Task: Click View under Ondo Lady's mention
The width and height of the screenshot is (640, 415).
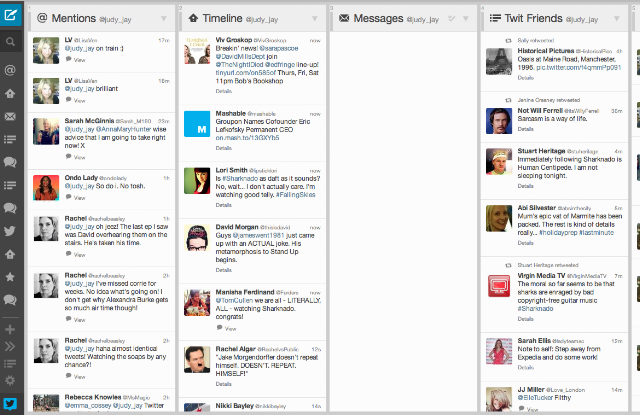Action: coord(76,198)
